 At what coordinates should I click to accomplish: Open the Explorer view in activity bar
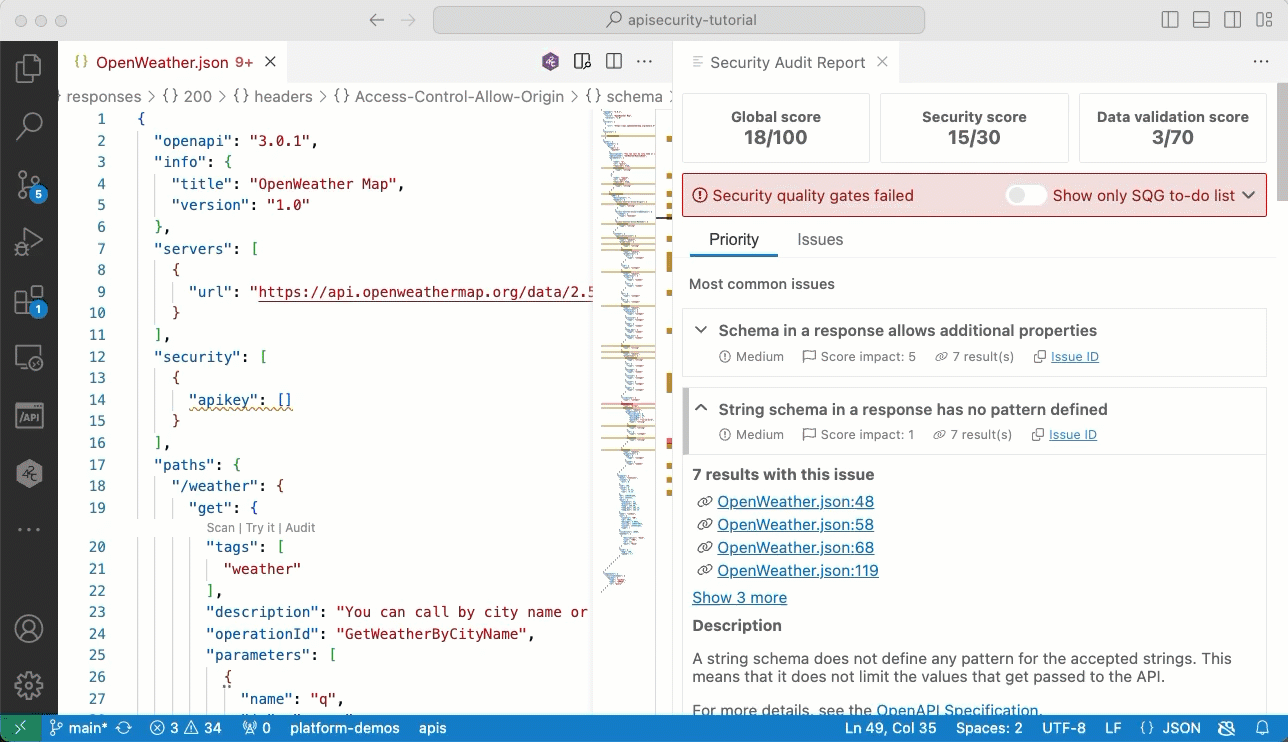29,69
